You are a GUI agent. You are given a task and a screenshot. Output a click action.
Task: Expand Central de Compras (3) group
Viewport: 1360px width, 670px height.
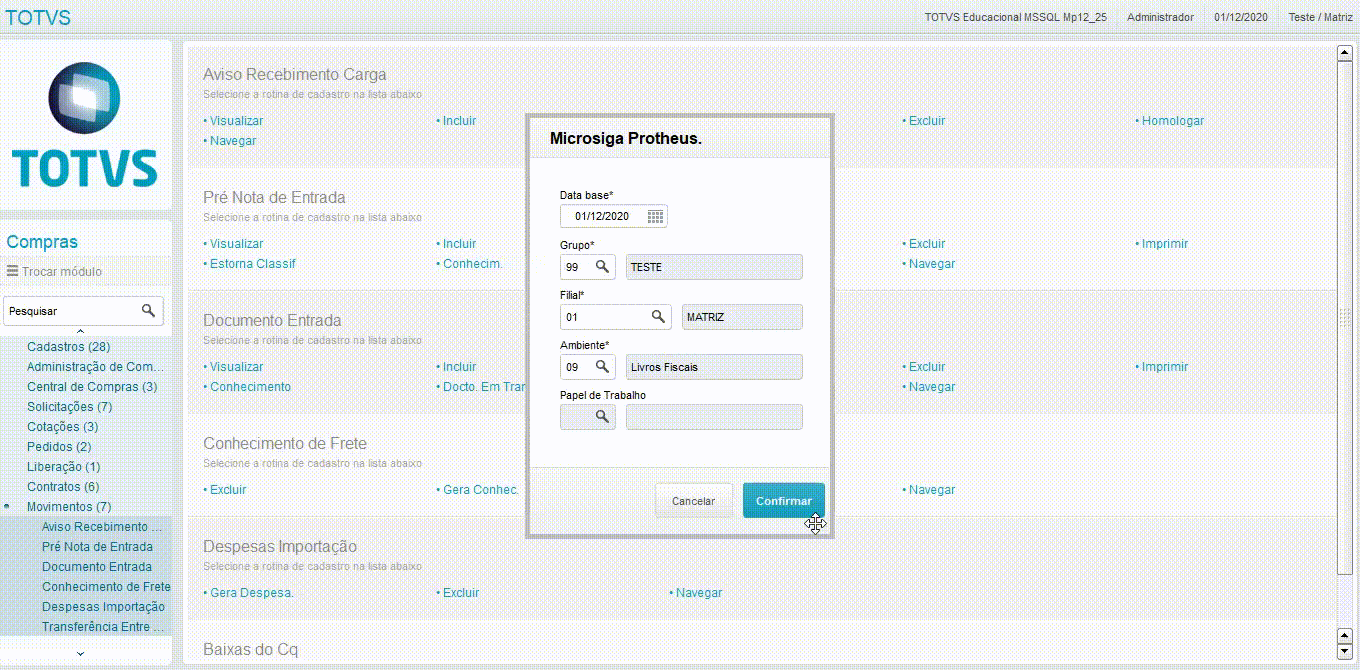click(x=92, y=387)
